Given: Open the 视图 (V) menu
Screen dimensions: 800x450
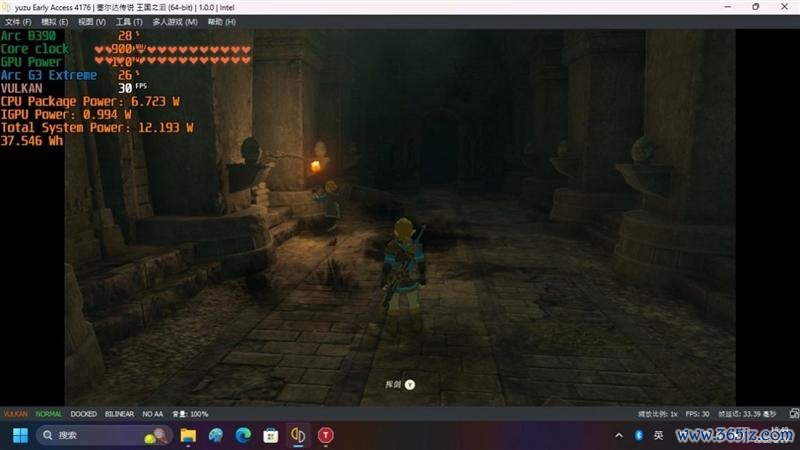Looking at the screenshot, I should tap(92, 22).
